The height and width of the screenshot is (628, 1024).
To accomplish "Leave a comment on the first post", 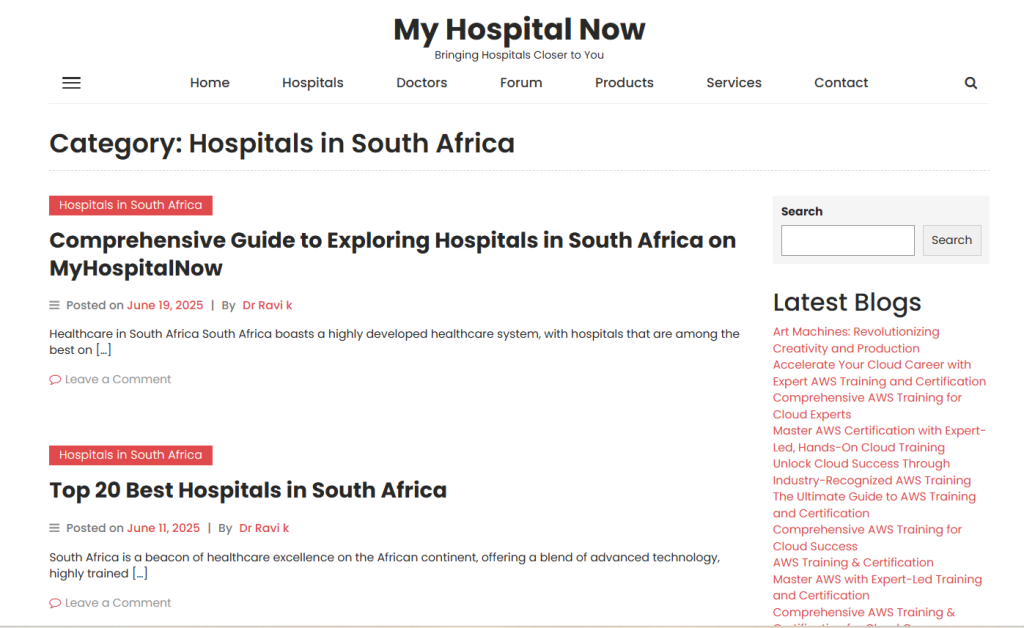I will tap(118, 380).
